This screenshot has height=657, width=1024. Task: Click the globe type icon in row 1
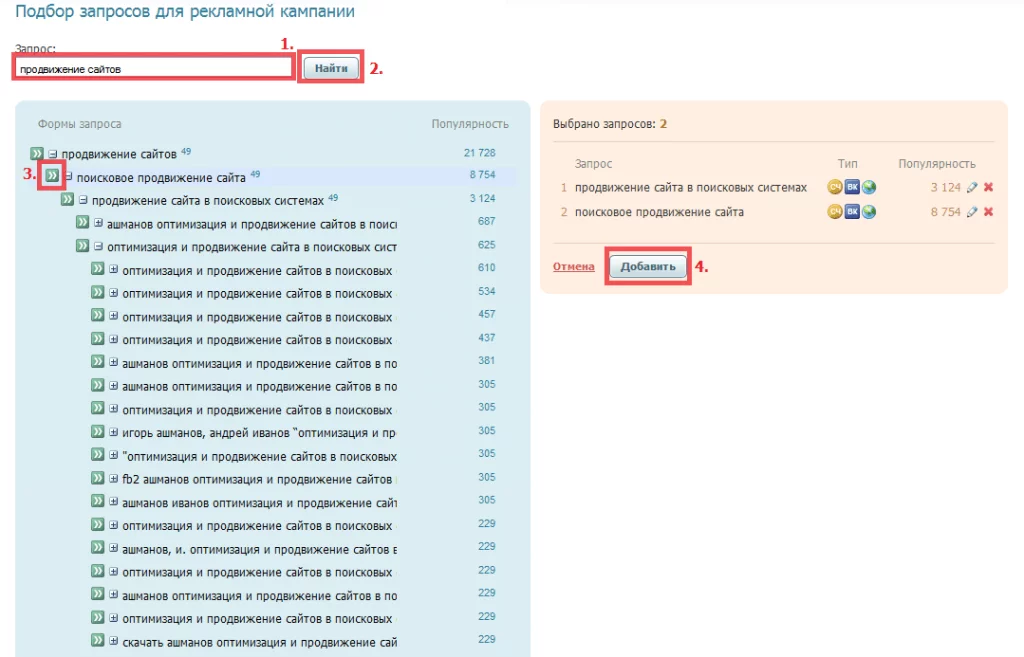click(869, 187)
